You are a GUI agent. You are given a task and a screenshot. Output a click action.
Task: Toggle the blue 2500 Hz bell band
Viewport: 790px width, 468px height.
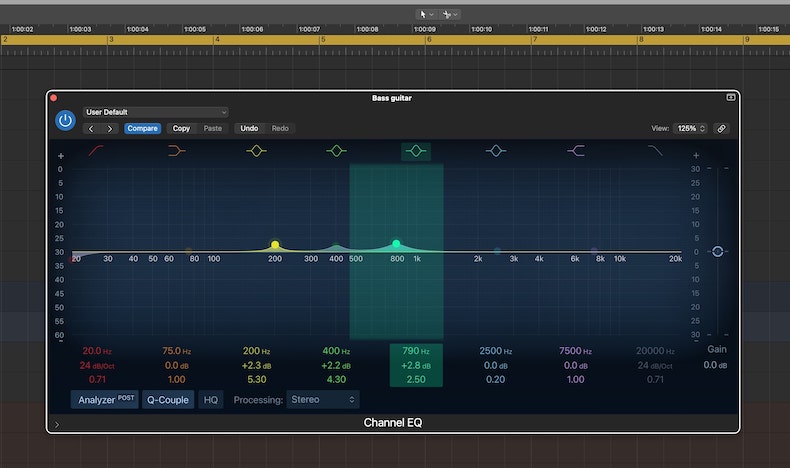pos(496,150)
